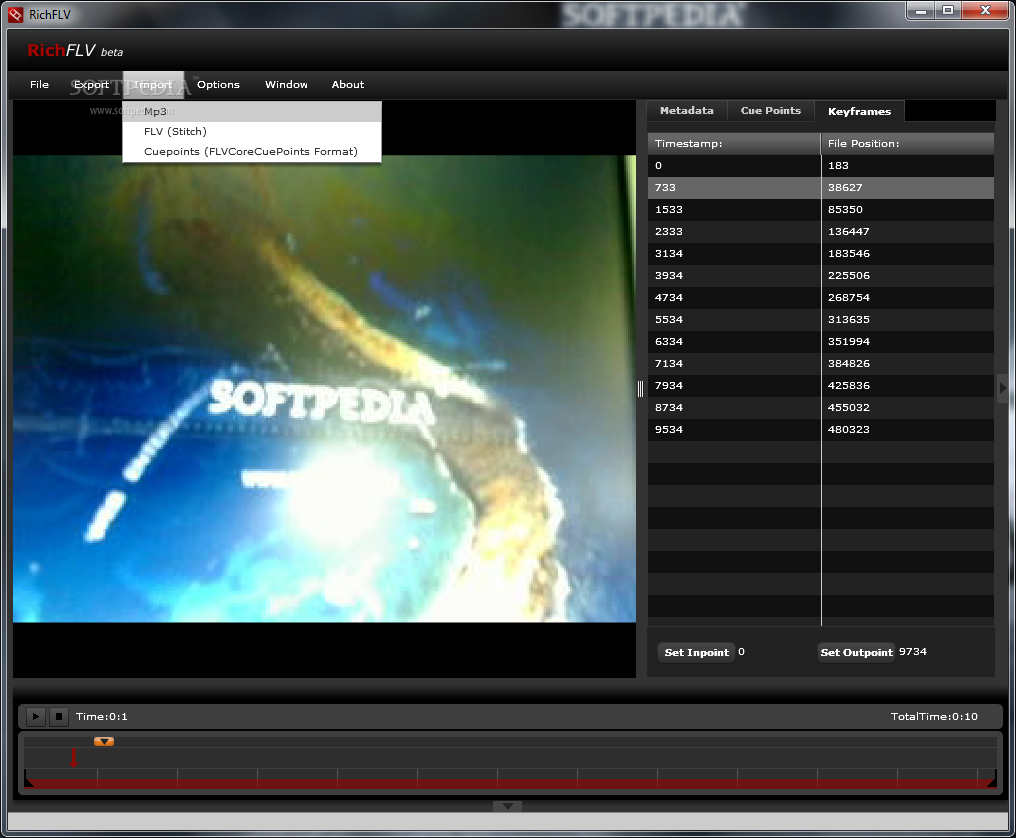Minimize the RichFLV window

(920, 11)
